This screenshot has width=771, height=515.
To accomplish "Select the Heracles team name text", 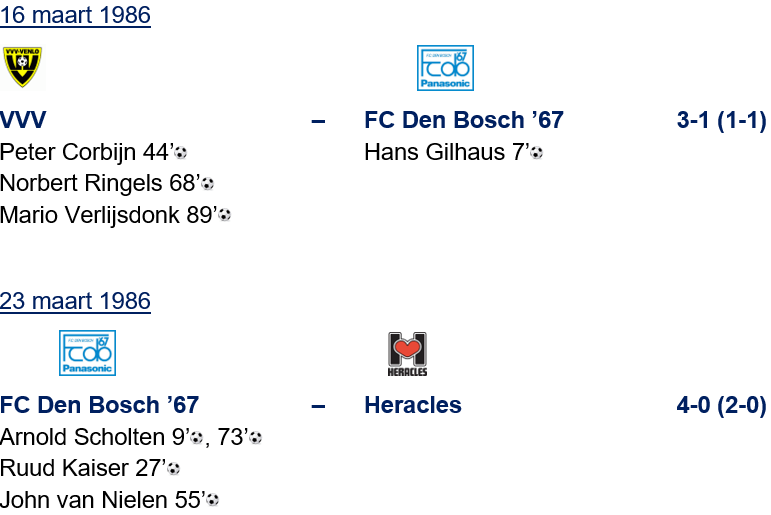I will 413,405.
